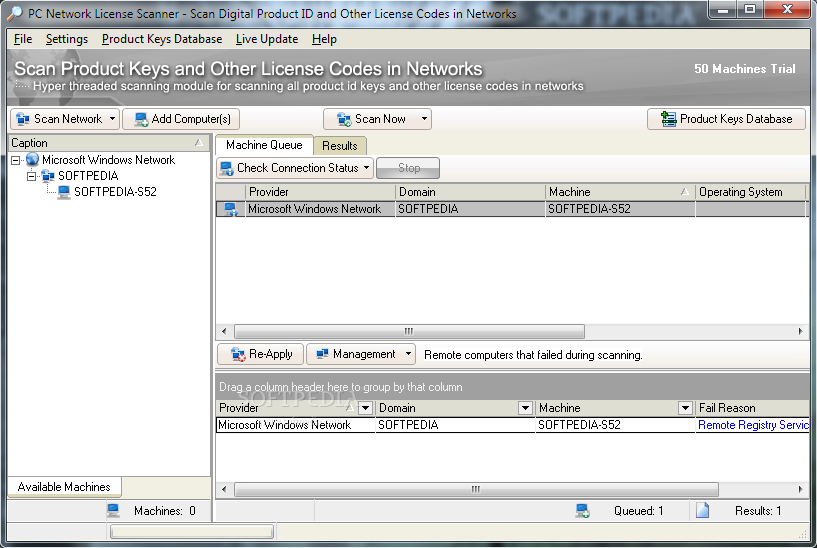This screenshot has height=548, width=817.
Task: Sort by the Caption column header
Action: click(108, 143)
